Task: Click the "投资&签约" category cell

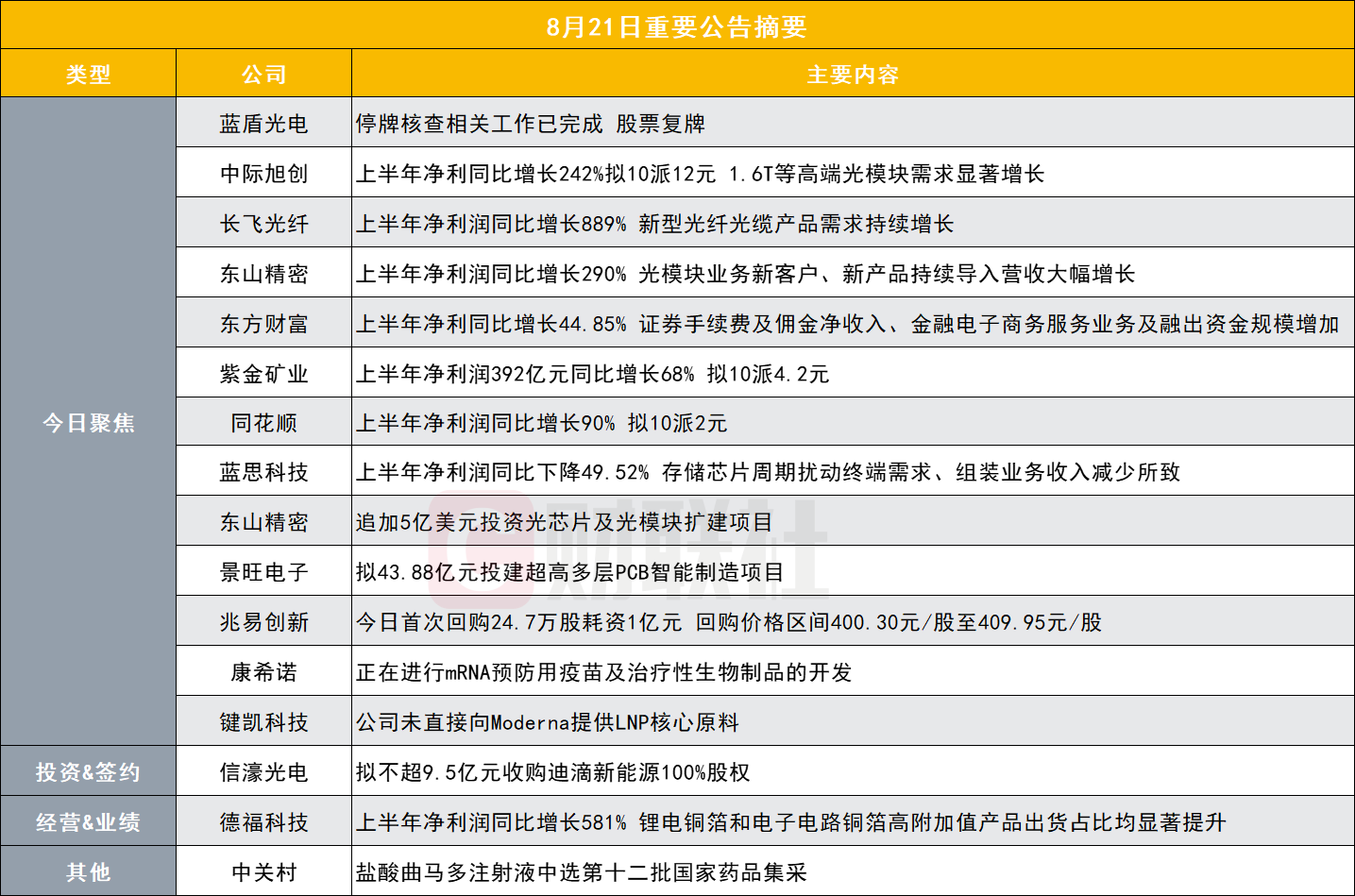Action: coord(89,772)
